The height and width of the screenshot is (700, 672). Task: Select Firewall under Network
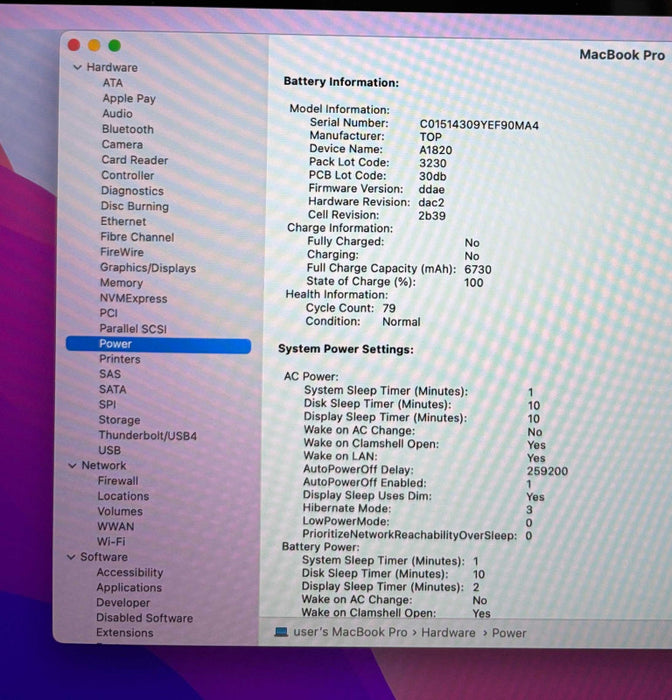click(x=118, y=481)
